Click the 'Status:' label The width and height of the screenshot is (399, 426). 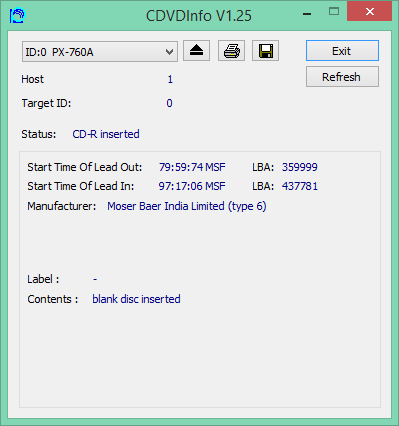click(39, 134)
